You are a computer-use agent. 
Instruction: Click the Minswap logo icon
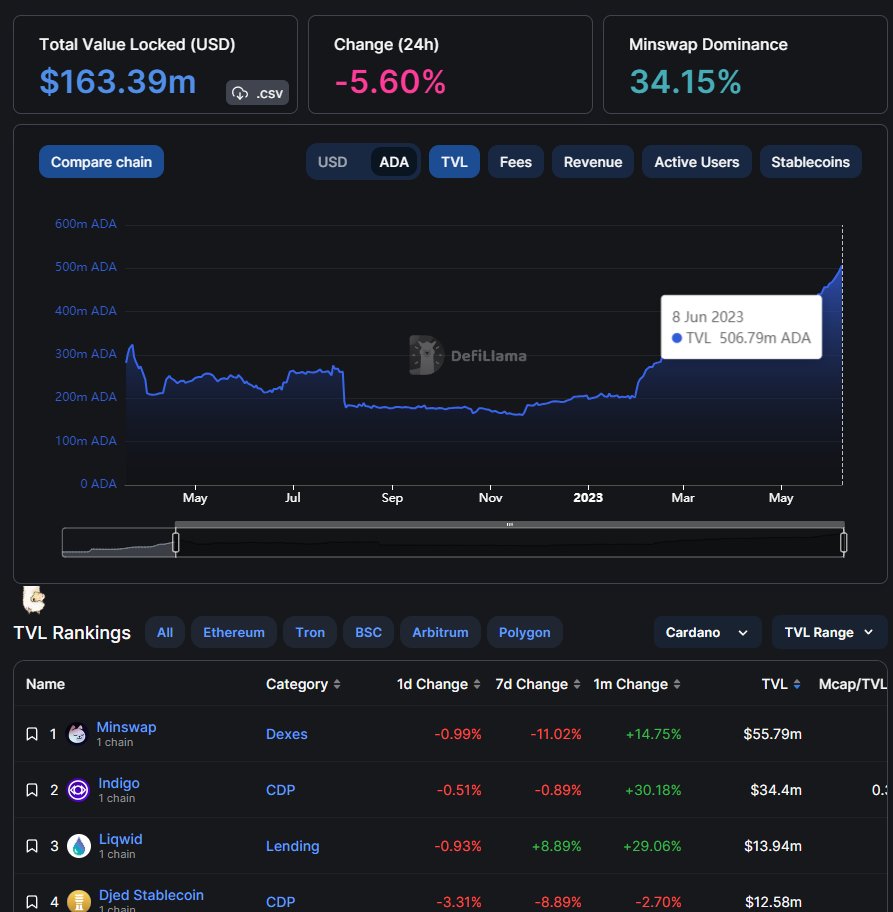point(77,734)
